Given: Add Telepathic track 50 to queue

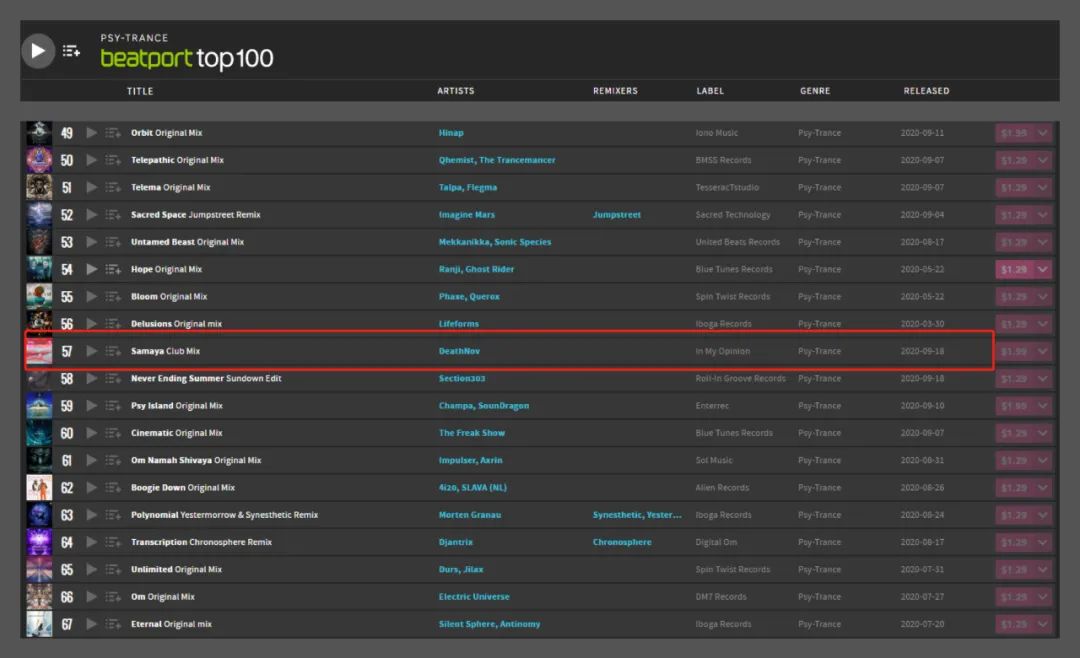Looking at the screenshot, I should (113, 160).
